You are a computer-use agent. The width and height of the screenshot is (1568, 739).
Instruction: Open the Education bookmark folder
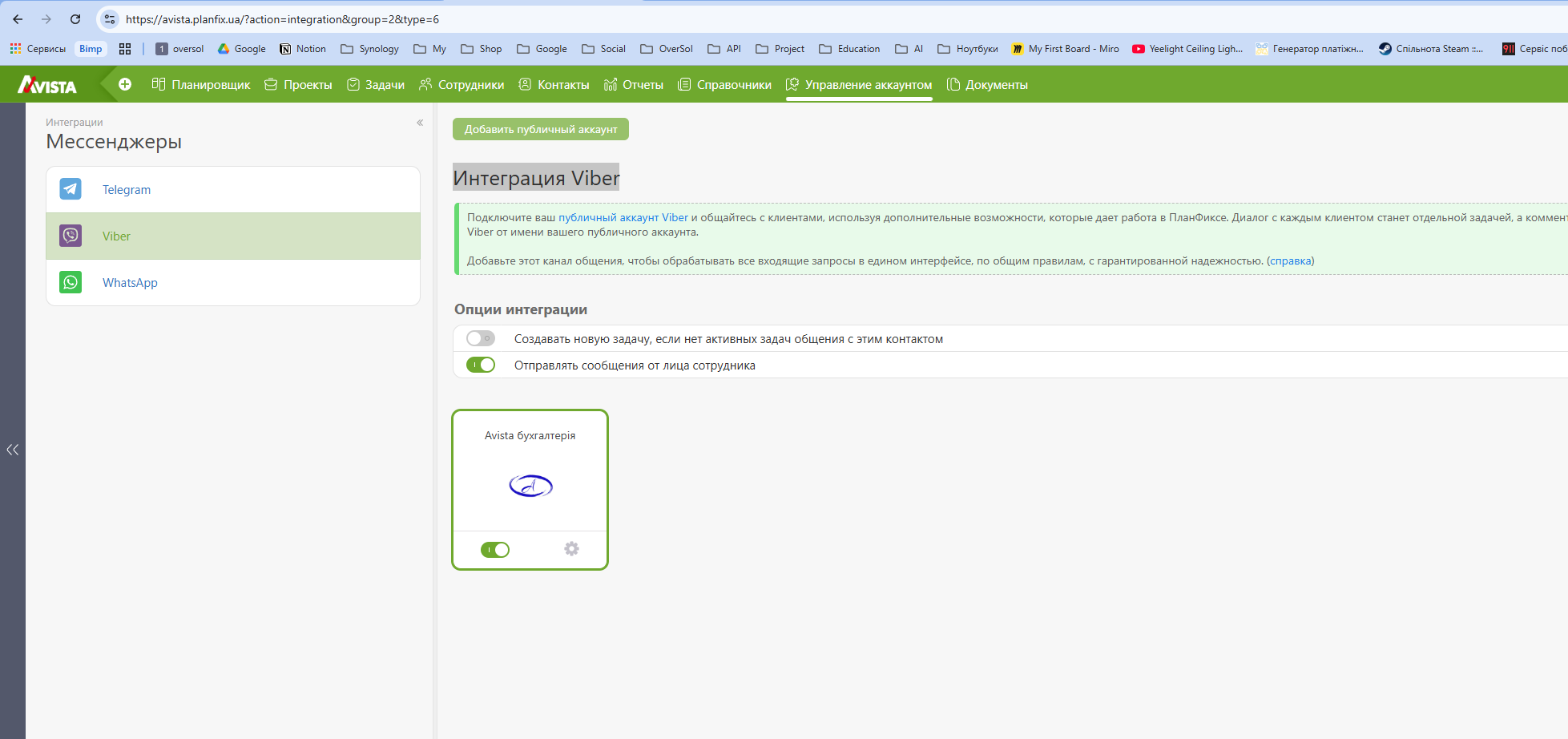click(x=849, y=49)
